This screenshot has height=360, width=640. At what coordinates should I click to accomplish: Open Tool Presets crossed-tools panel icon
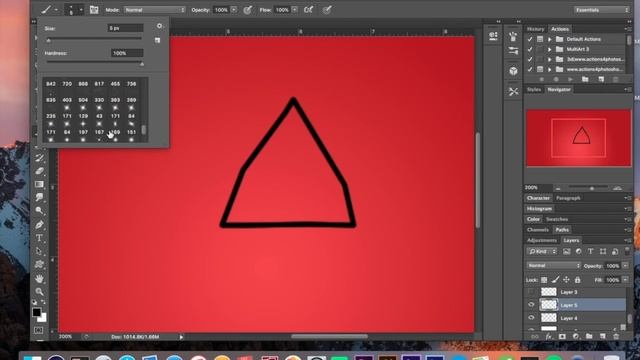[x=513, y=91]
